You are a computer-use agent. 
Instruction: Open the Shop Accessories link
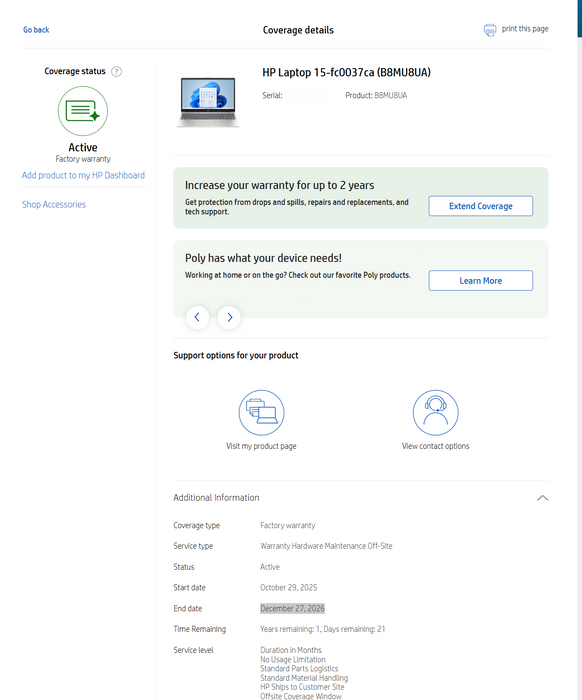tap(54, 204)
